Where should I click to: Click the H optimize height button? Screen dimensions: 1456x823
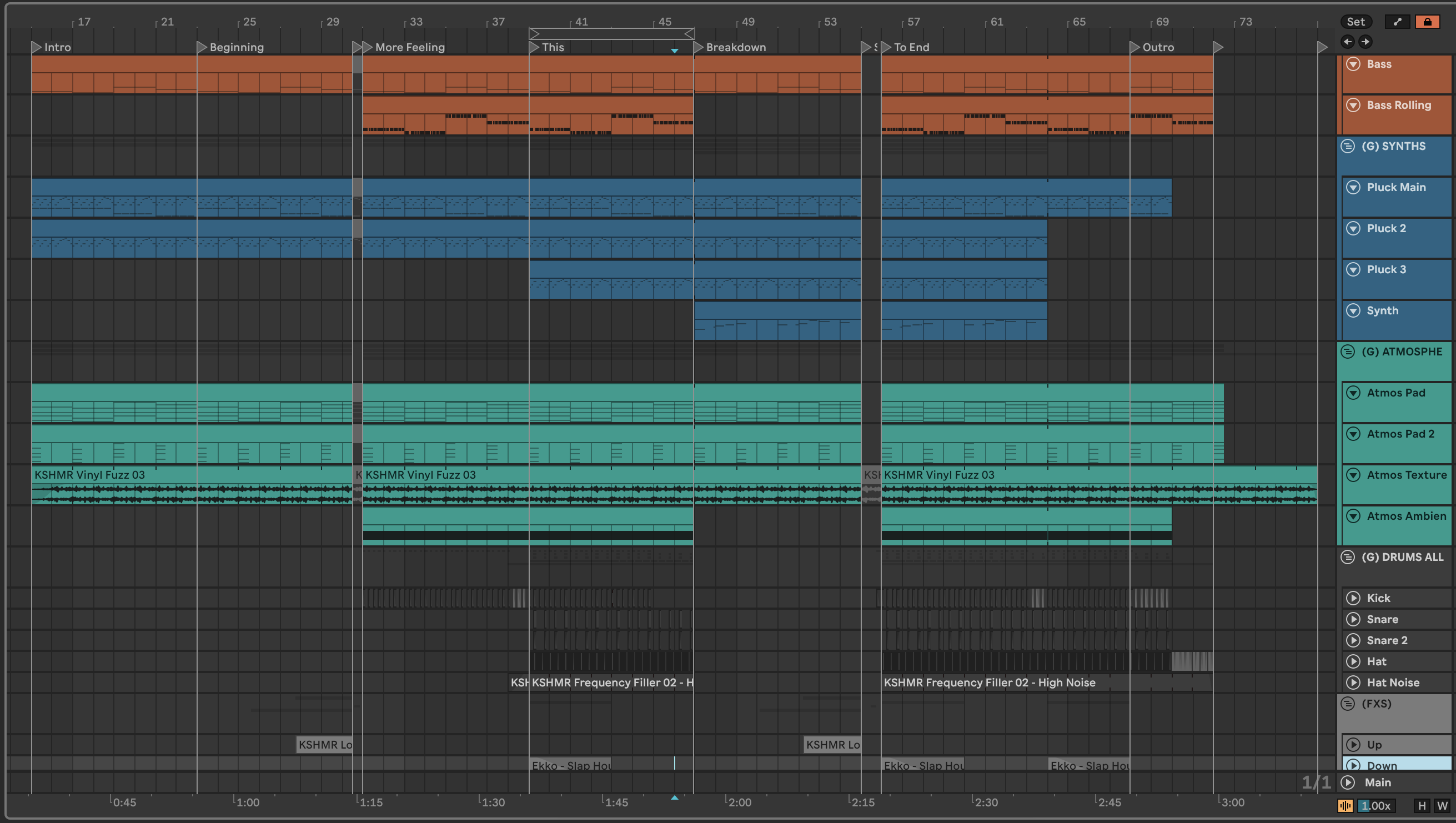pos(1422,805)
